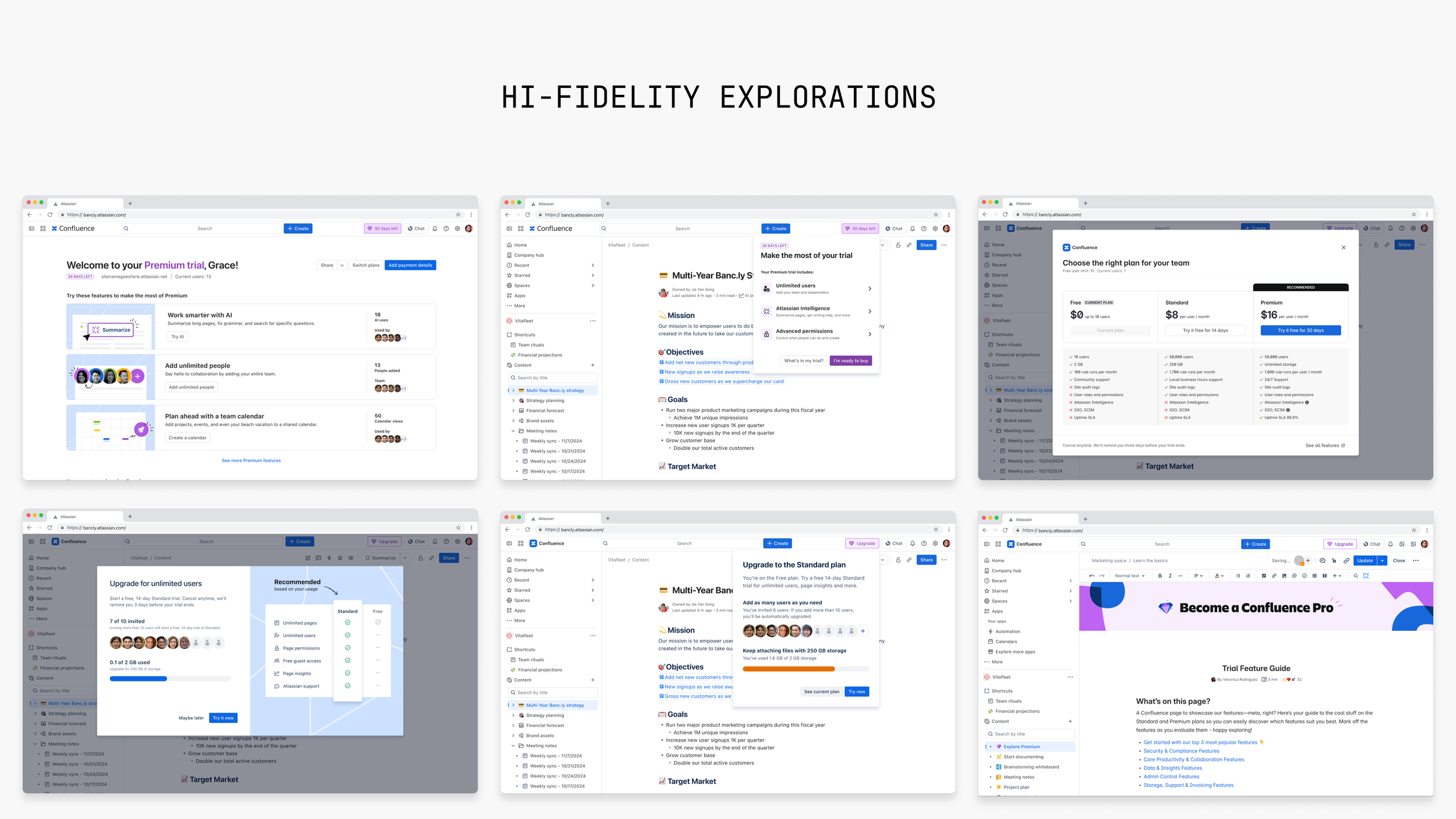
Task: Expand the Unlimited users row chevron
Action: pyautogui.click(x=870, y=289)
